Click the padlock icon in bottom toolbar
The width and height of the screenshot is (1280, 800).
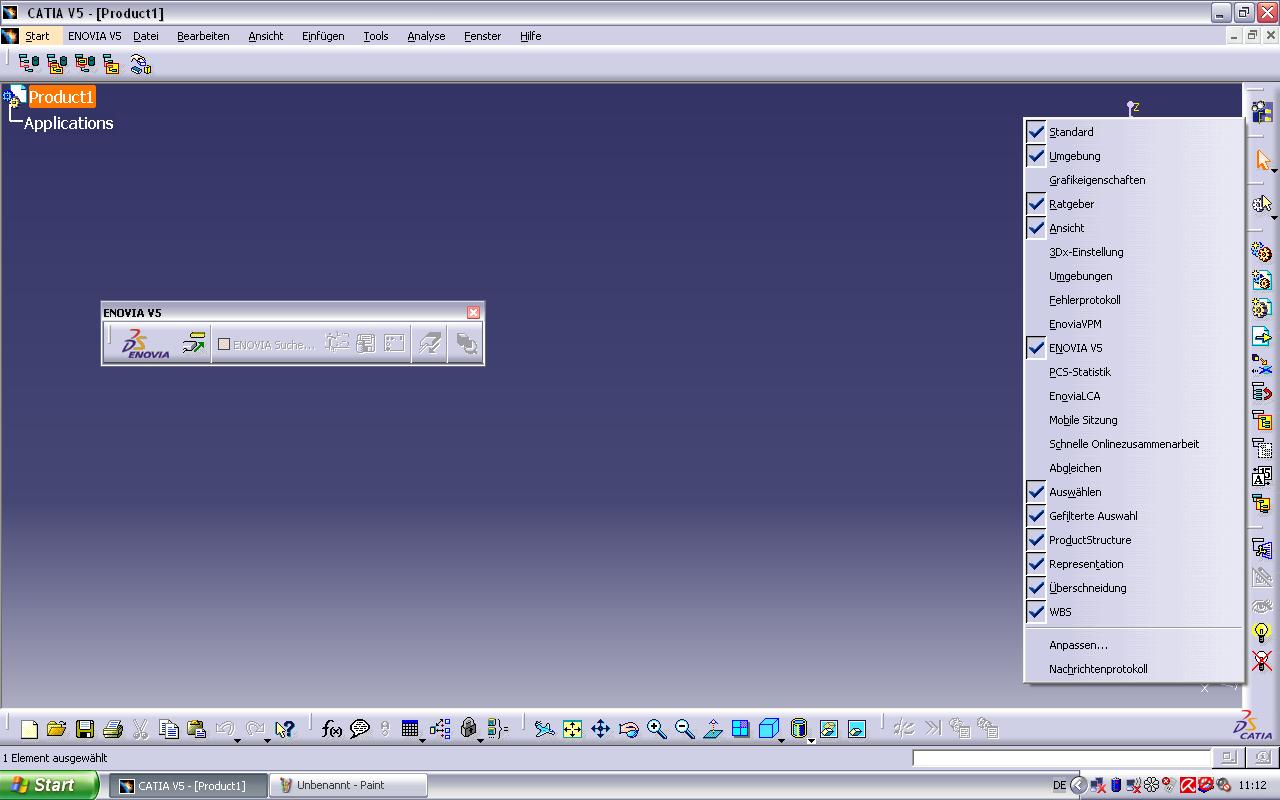[468, 729]
